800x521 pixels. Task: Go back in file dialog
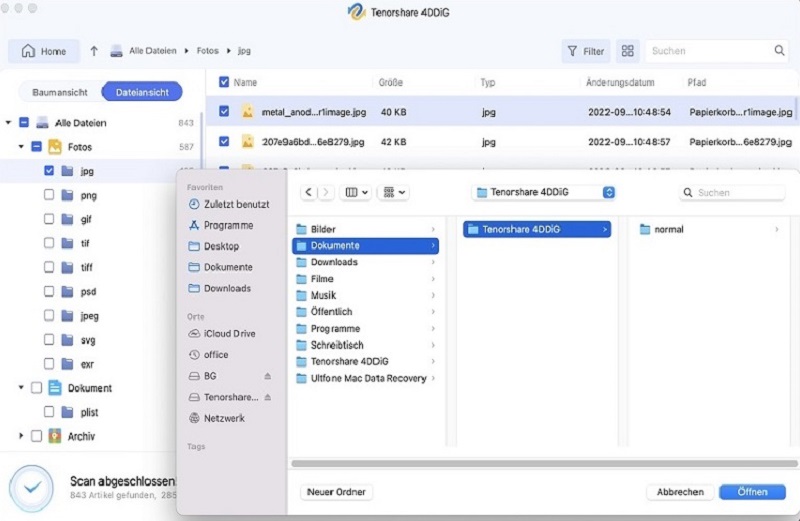coord(309,192)
